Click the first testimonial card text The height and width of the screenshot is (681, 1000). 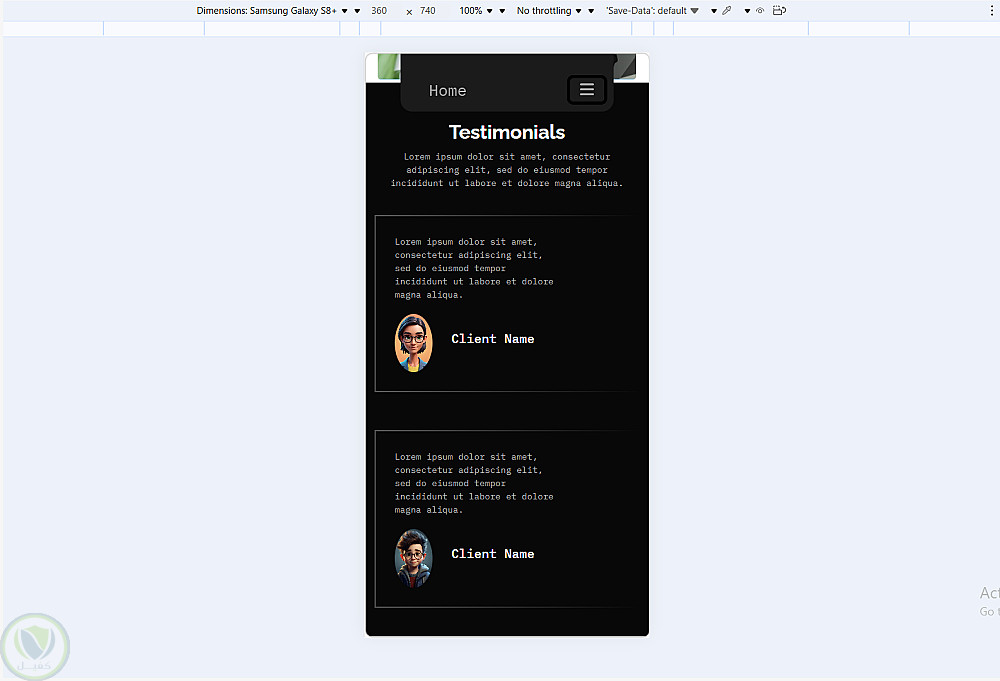pos(474,268)
